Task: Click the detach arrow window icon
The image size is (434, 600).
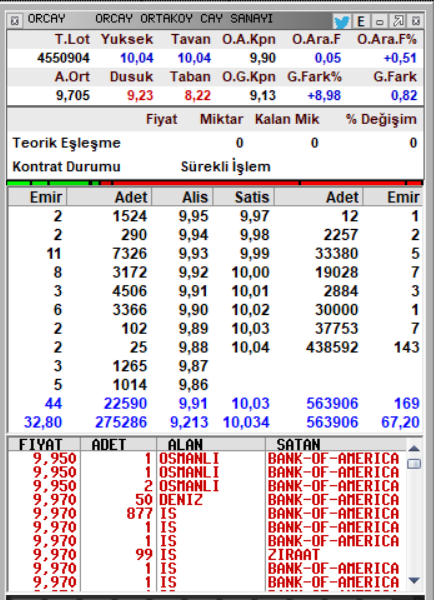Action: (398, 21)
